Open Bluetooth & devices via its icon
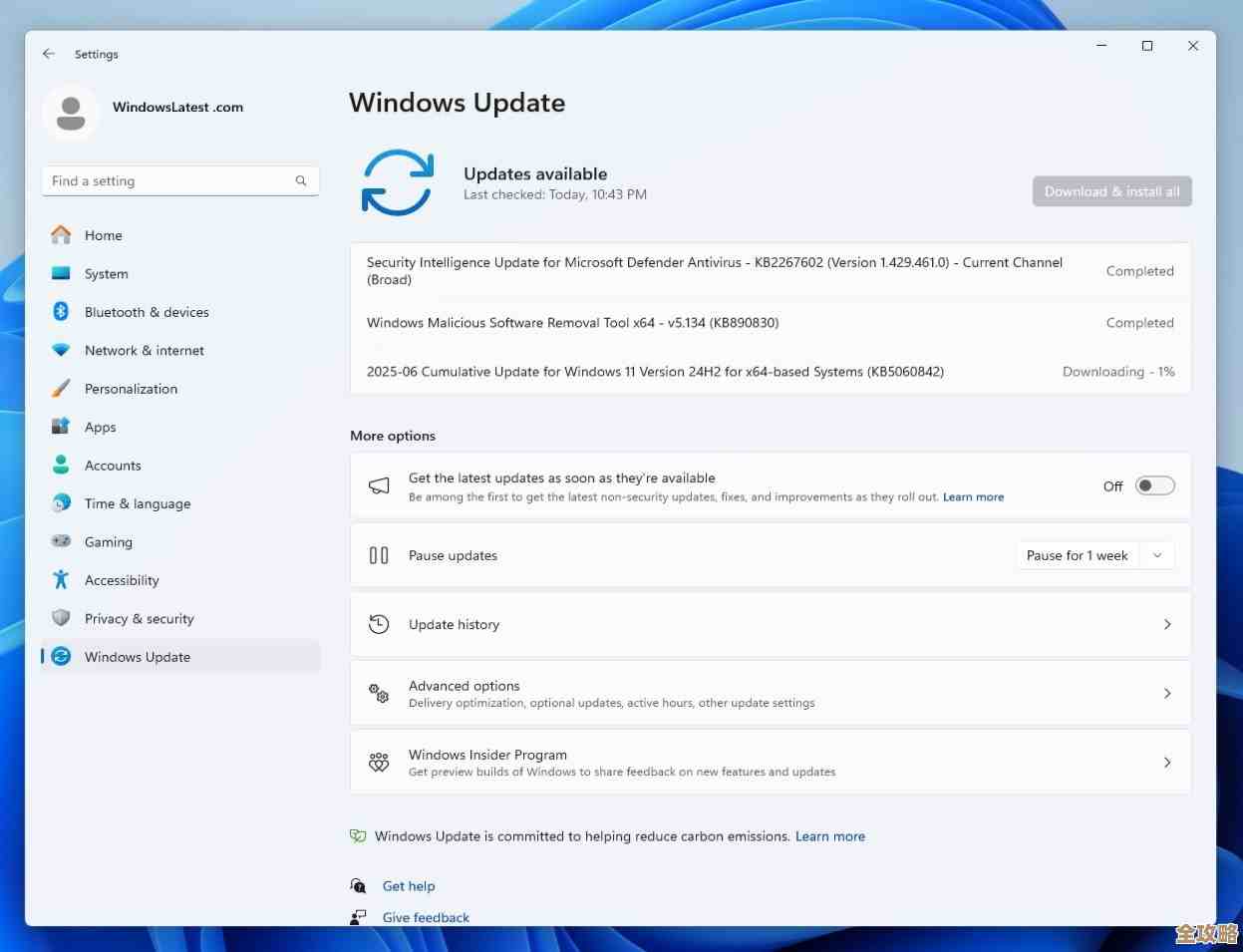Screen dimensions: 1243x952 coord(61,312)
